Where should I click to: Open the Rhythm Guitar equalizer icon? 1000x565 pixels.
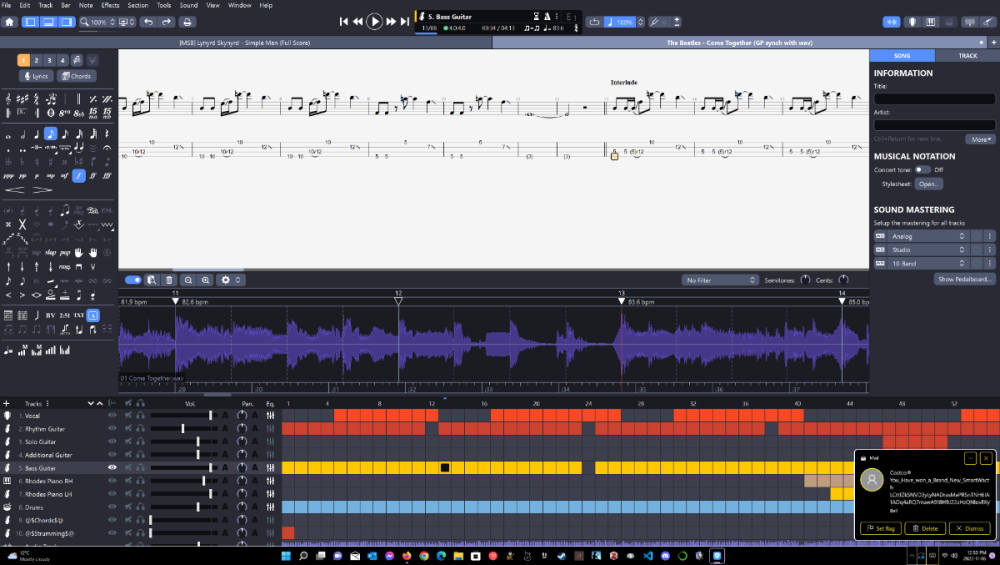(x=270, y=428)
